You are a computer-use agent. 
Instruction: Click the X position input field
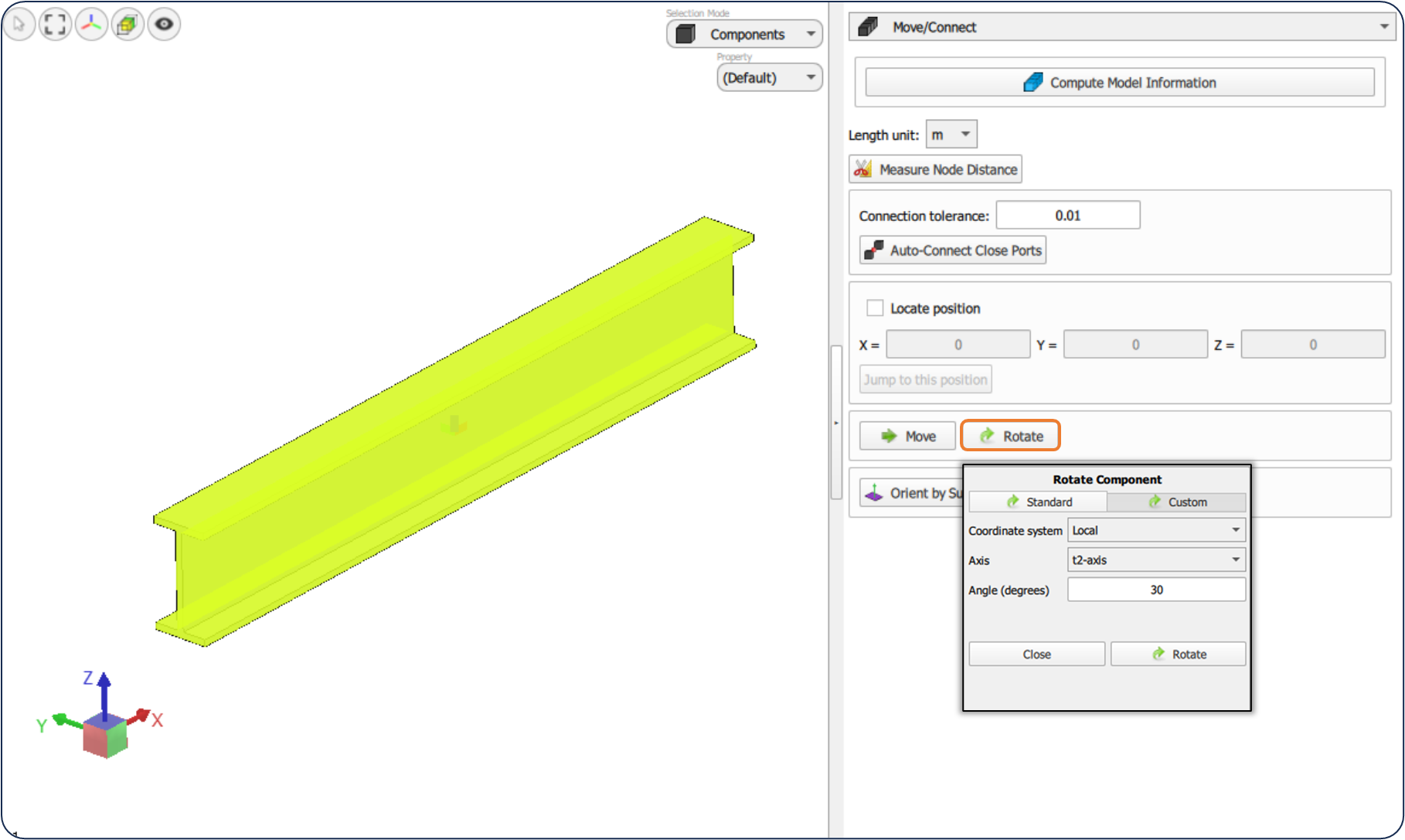click(x=958, y=345)
